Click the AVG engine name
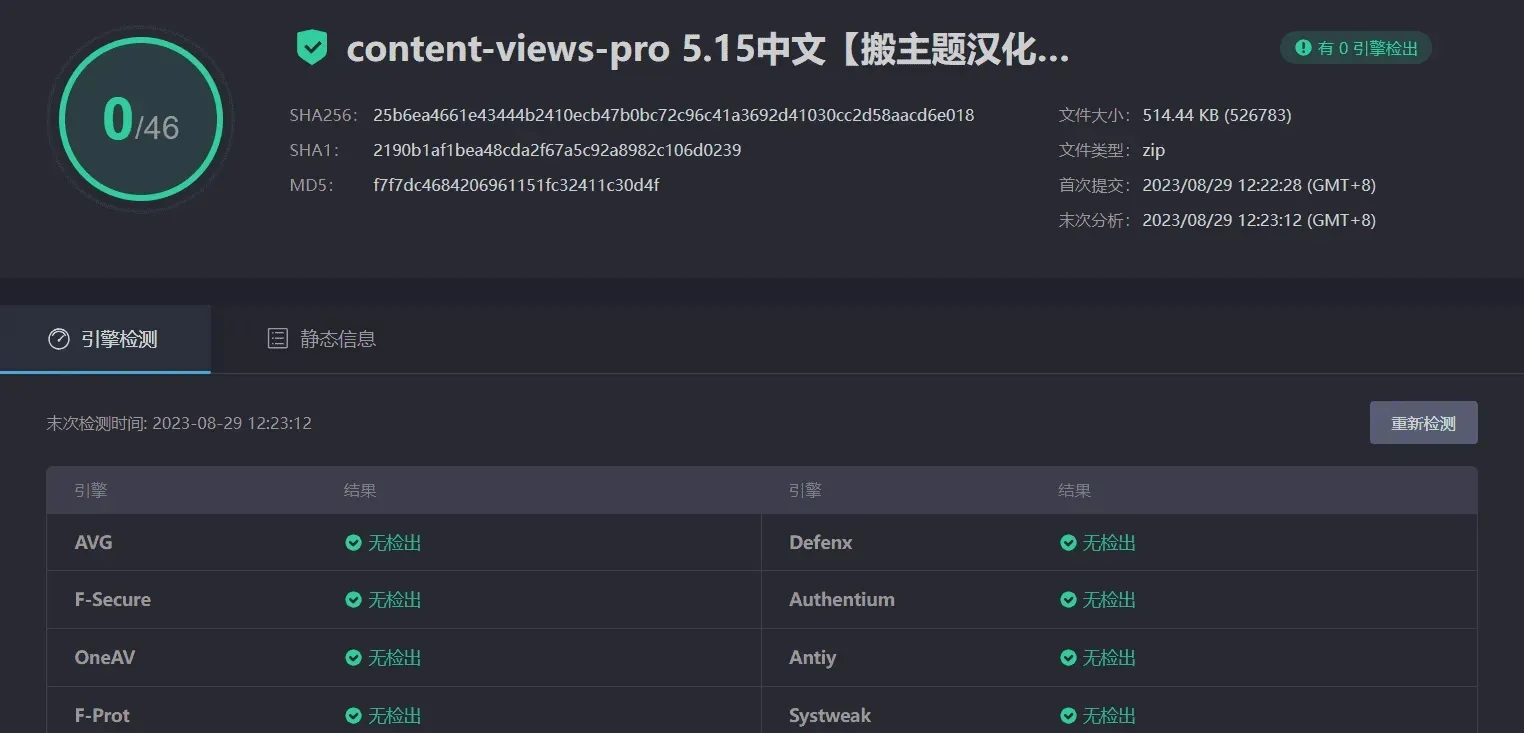 tap(93, 543)
